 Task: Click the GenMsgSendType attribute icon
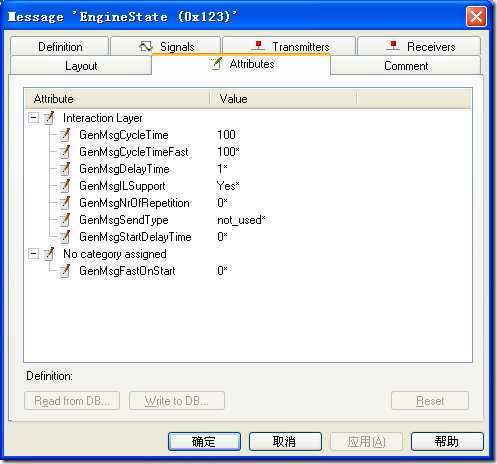point(65,220)
